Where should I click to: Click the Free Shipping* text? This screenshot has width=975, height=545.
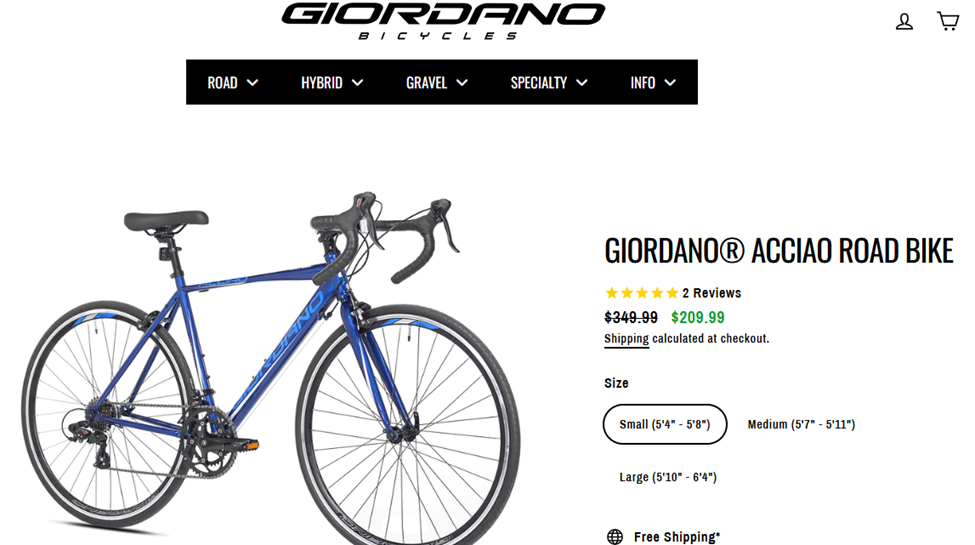[x=677, y=537]
